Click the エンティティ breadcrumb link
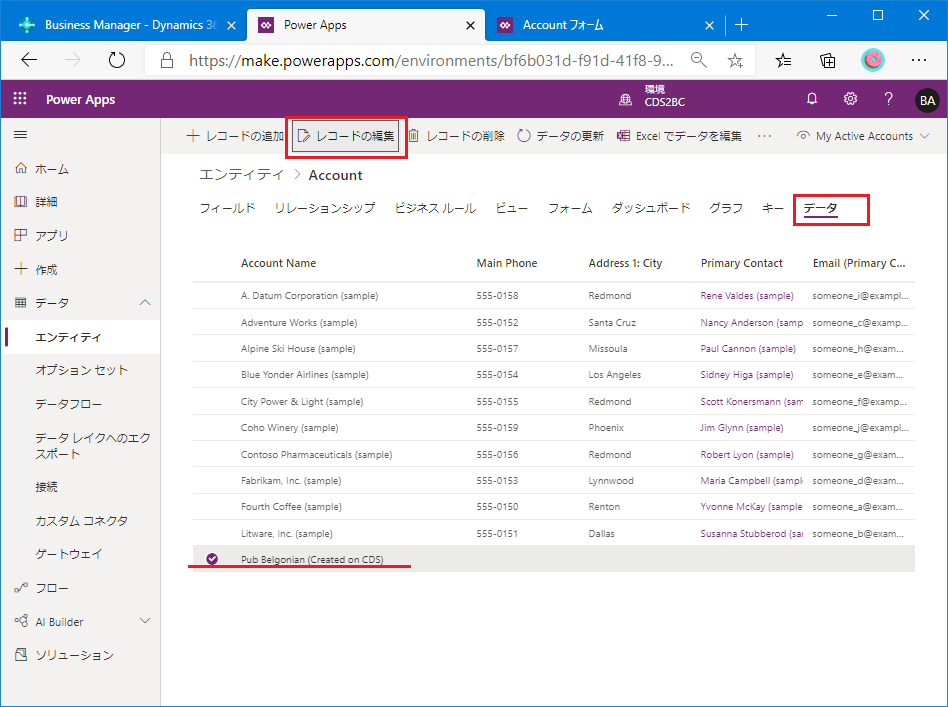Image resolution: width=948 pixels, height=707 pixels. [x=241, y=175]
